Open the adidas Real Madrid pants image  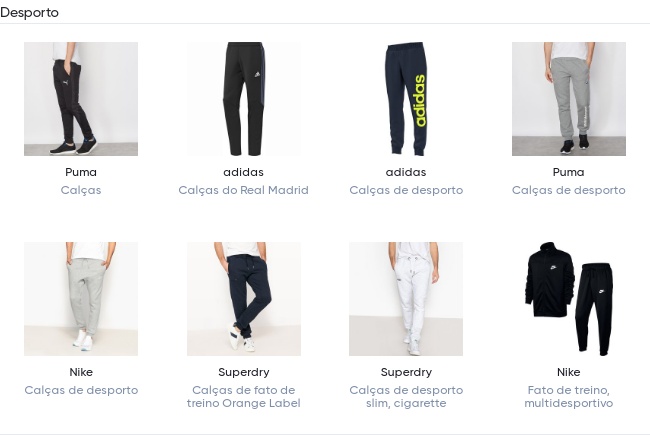(x=244, y=99)
